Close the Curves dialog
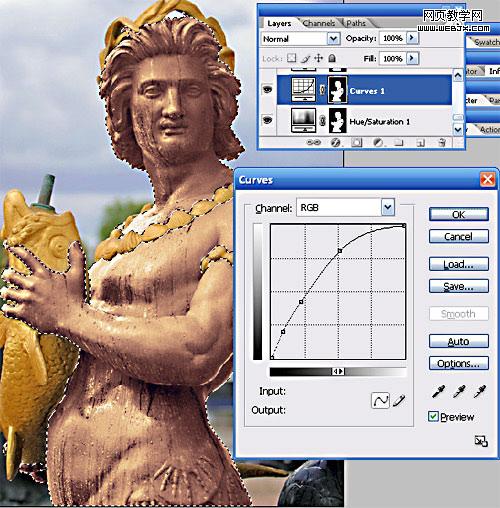Viewport: 500px width, 508px height. [487, 180]
